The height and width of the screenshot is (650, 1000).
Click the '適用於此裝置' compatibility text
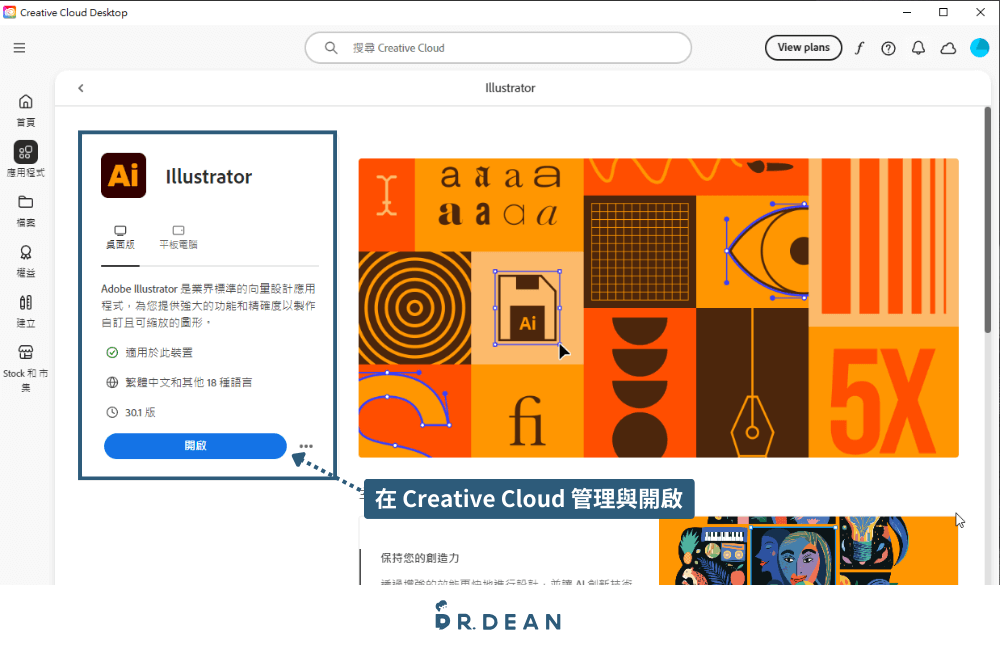point(159,352)
